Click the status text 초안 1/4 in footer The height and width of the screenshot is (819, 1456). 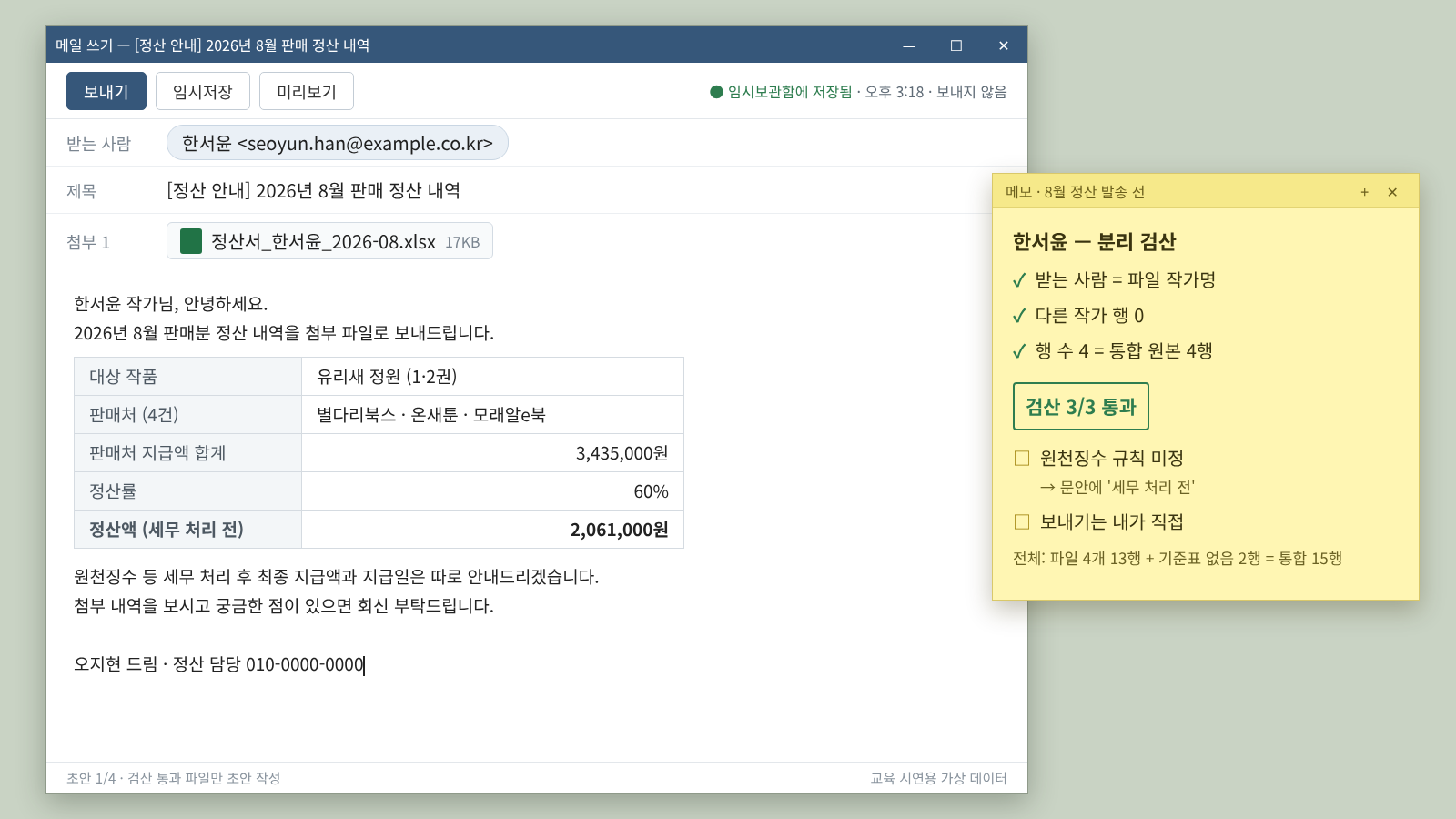[x=91, y=778]
